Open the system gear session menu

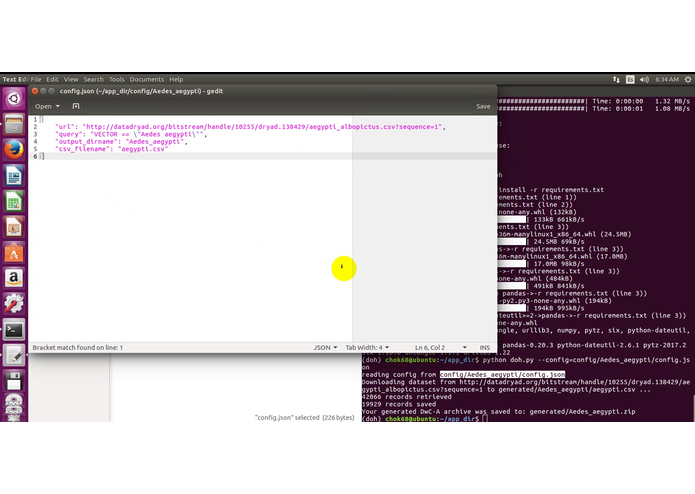[688, 79]
